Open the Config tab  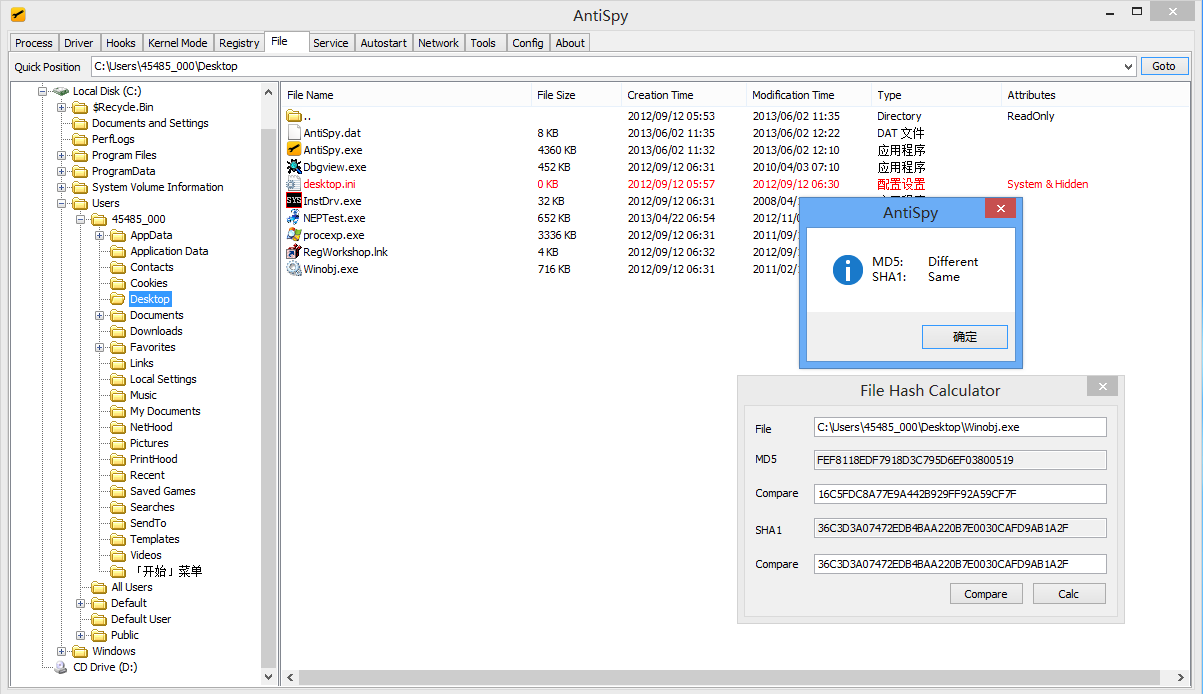click(527, 43)
